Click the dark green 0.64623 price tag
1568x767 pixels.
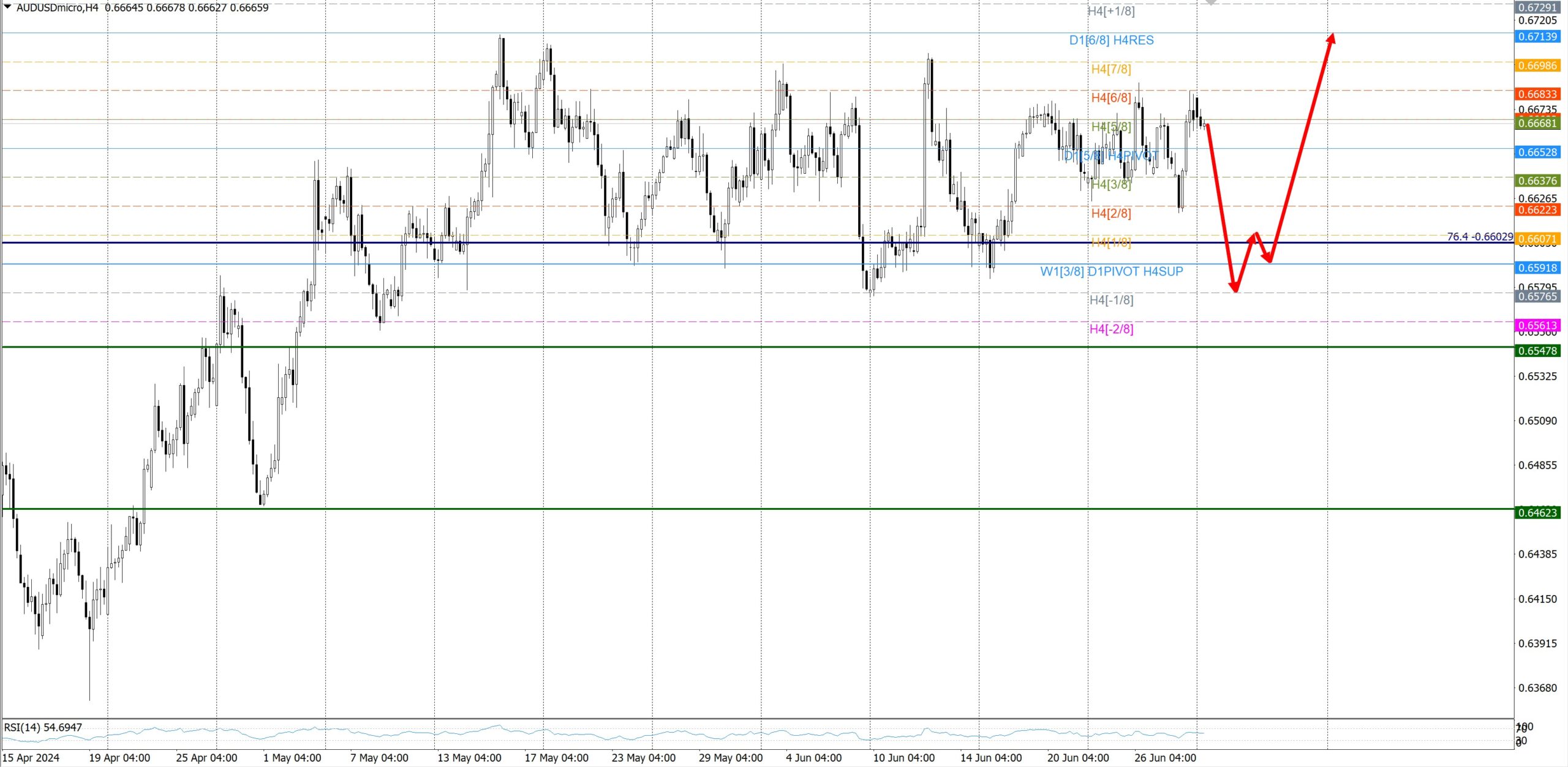pyautogui.click(x=1538, y=512)
